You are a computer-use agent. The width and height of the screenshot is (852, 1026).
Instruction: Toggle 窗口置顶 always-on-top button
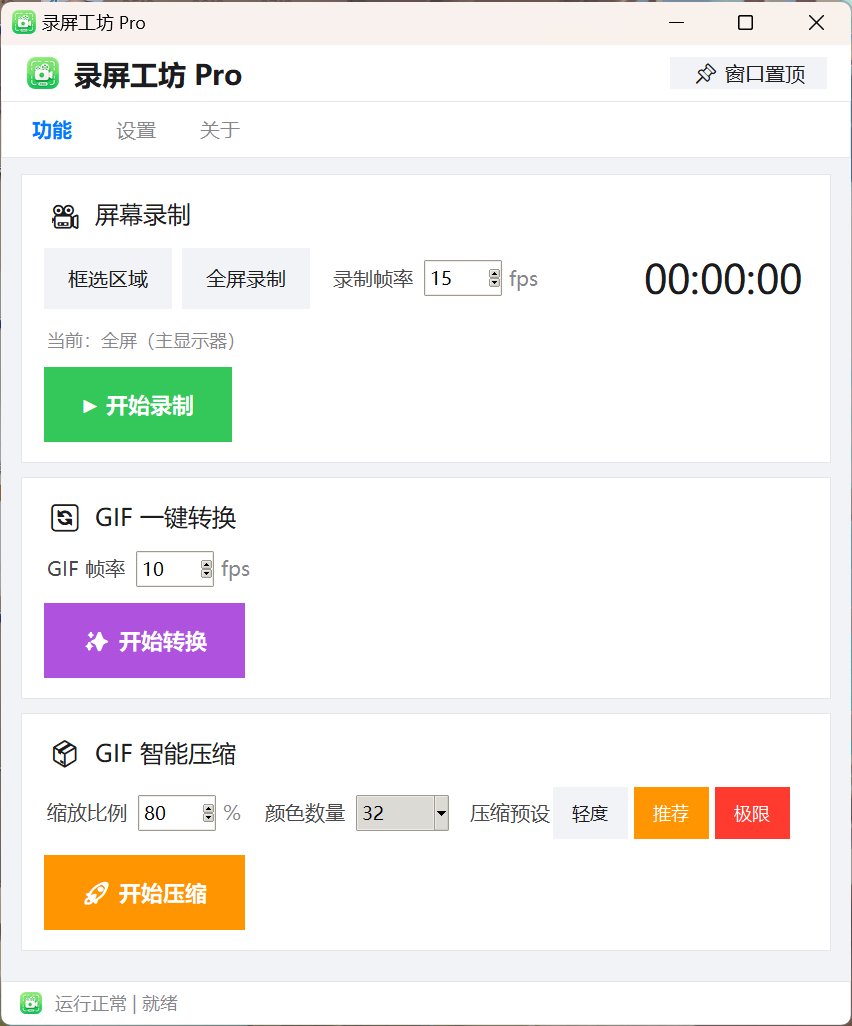click(x=748, y=73)
